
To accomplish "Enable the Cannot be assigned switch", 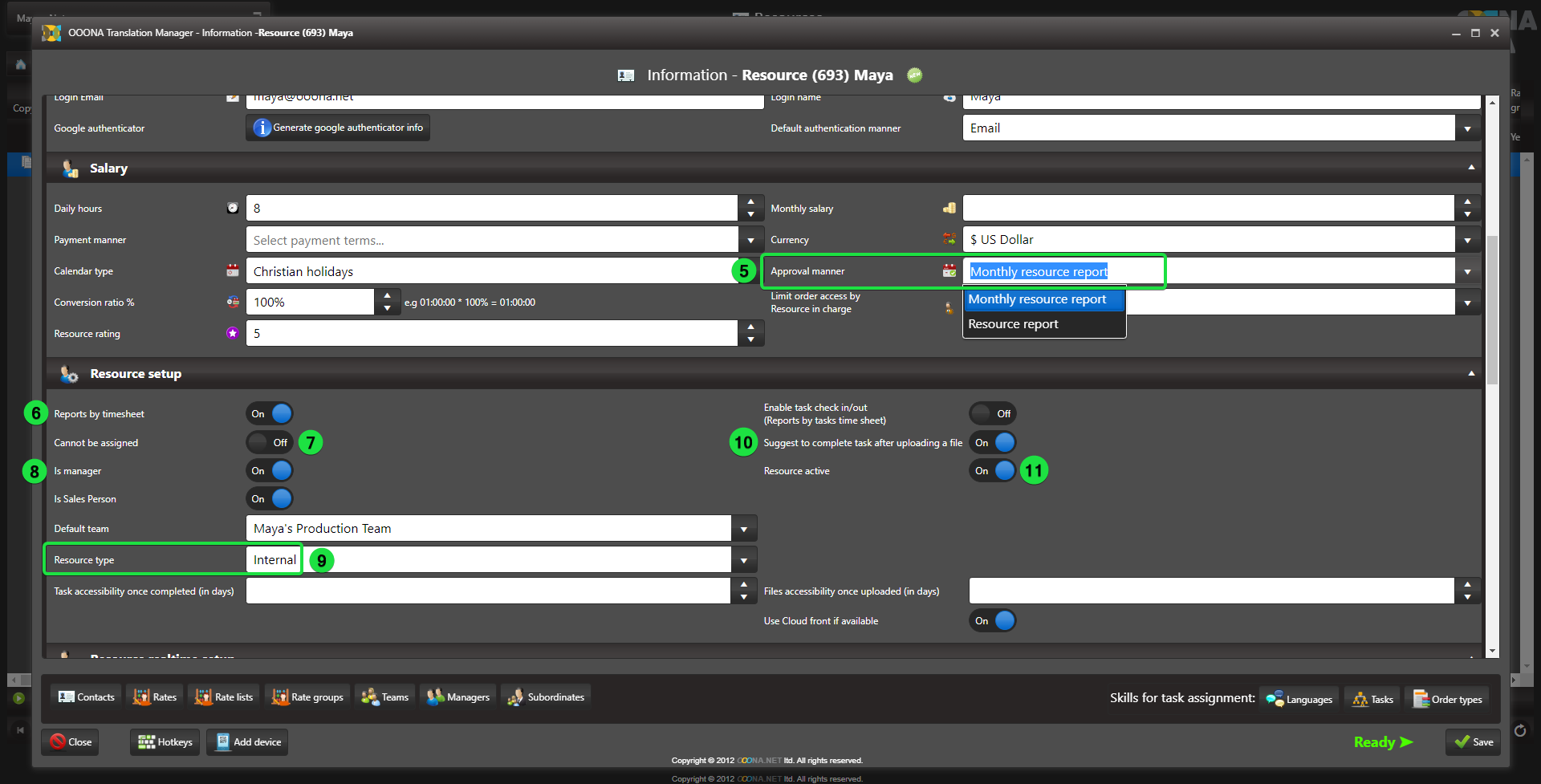I will tap(270, 443).
